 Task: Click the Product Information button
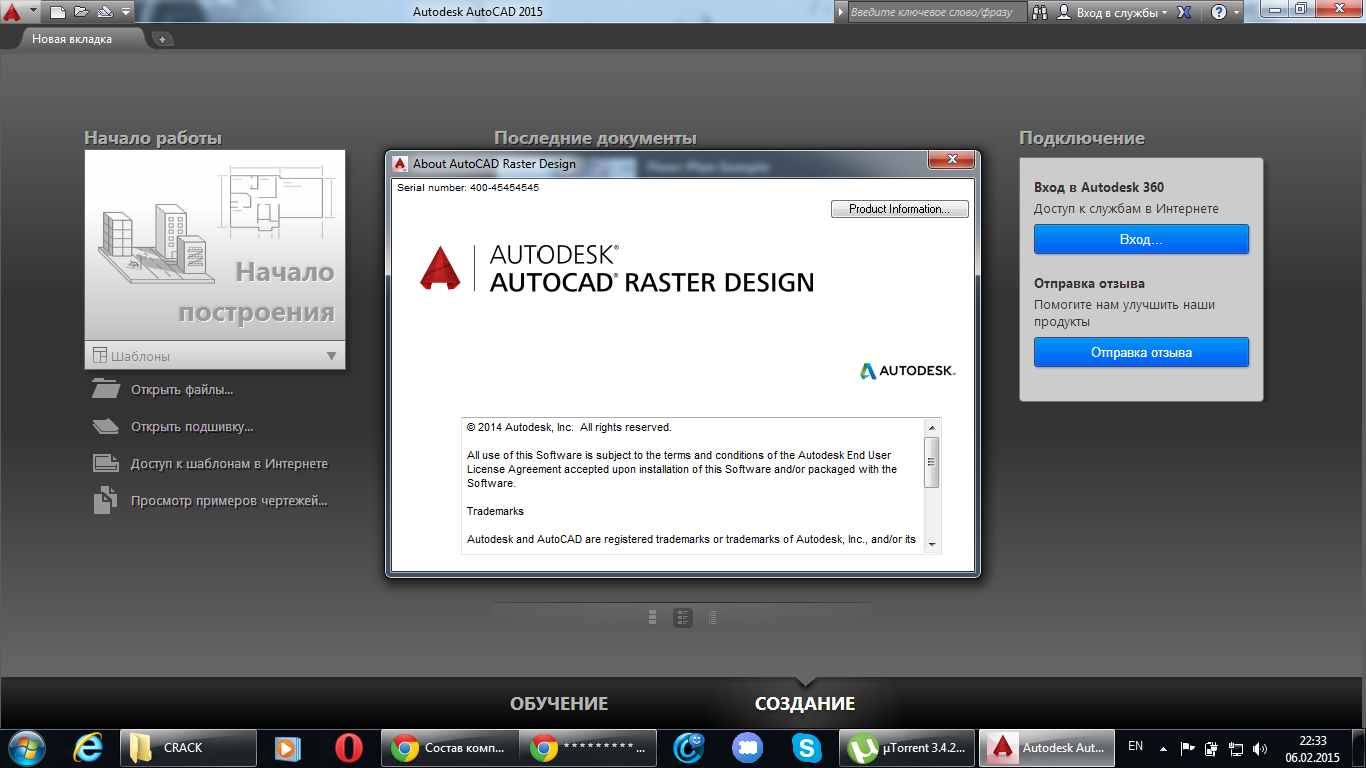(899, 209)
